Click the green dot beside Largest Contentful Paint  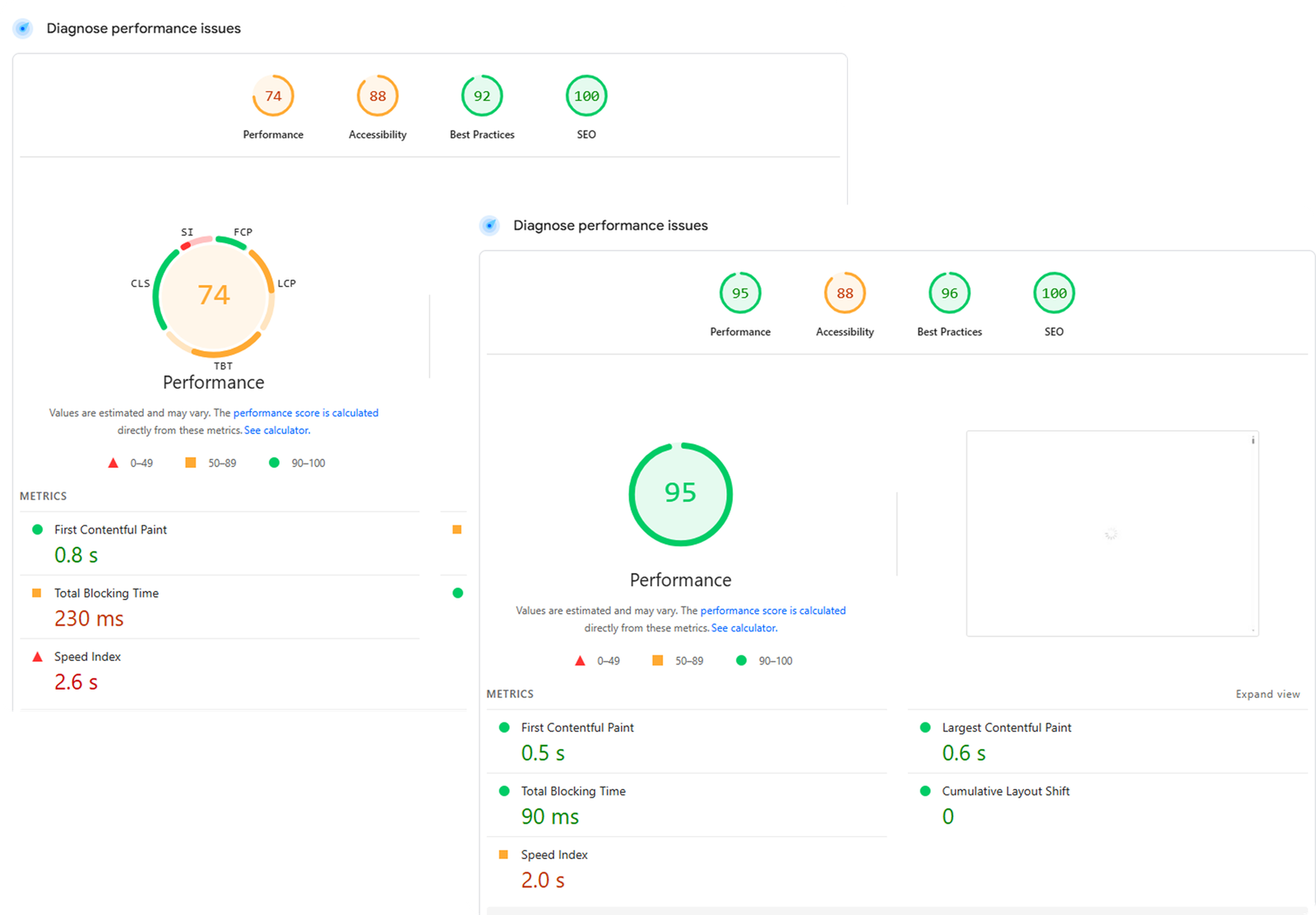[925, 728]
